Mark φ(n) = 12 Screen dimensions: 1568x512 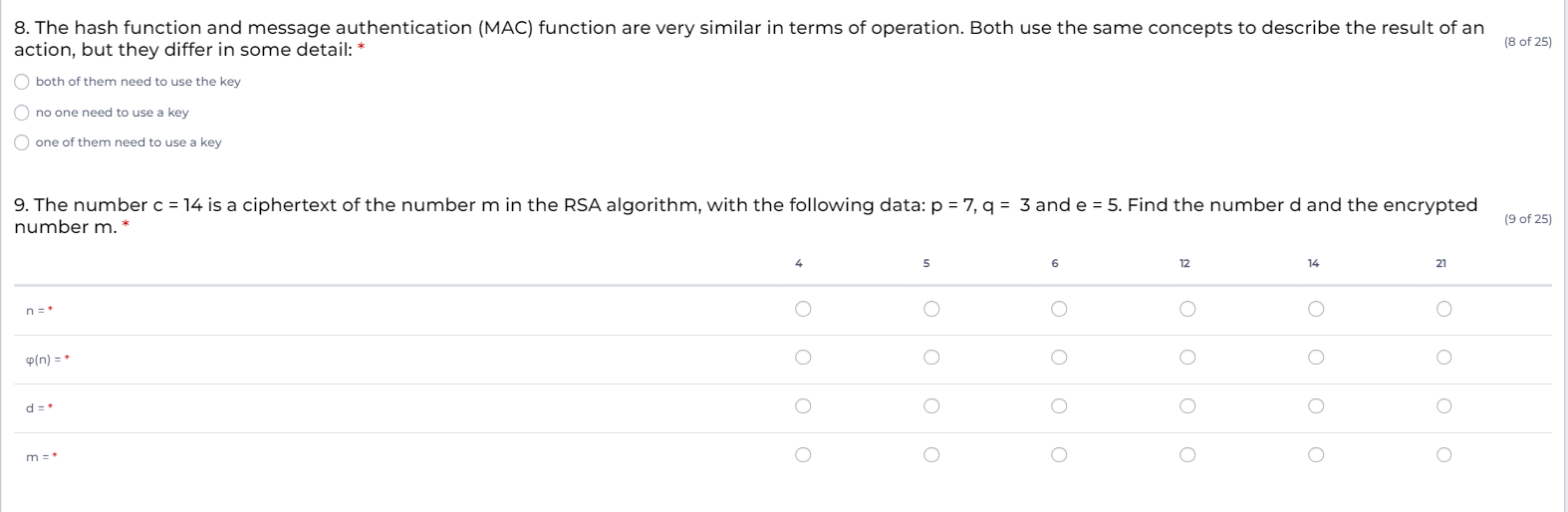click(x=1186, y=358)
